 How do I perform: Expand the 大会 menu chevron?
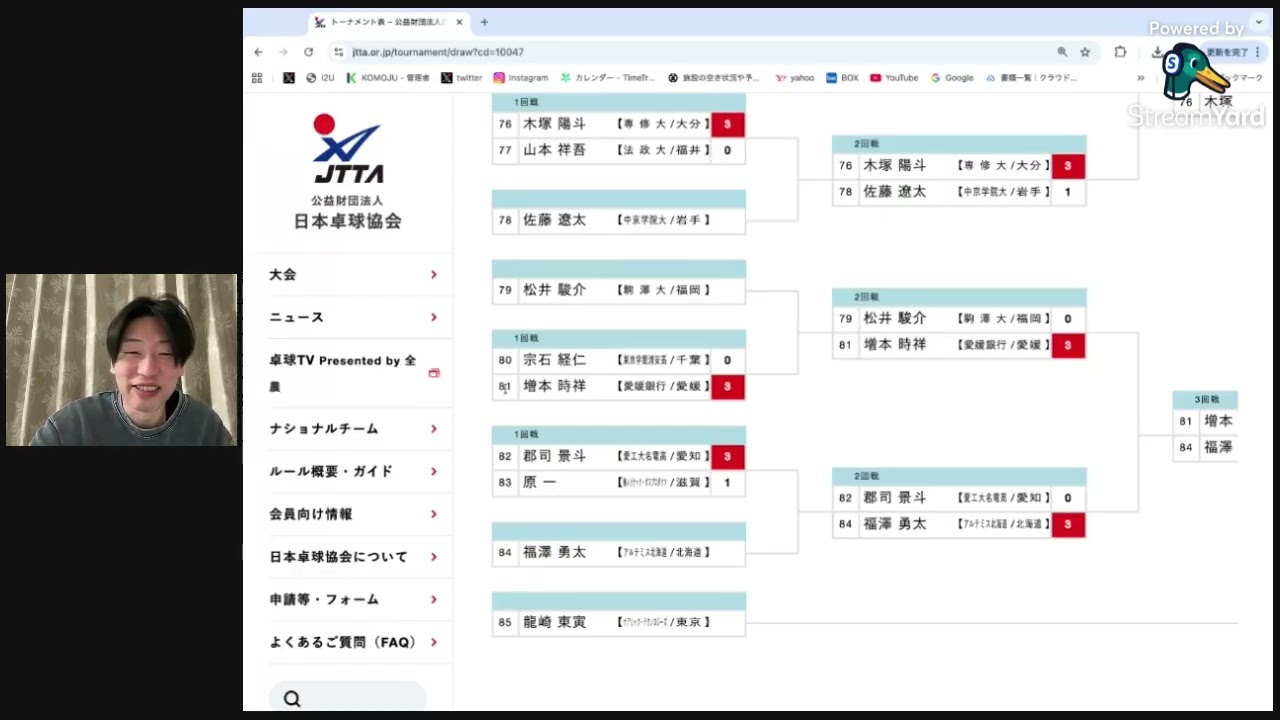pyautogui.click(x=434, y=274)
